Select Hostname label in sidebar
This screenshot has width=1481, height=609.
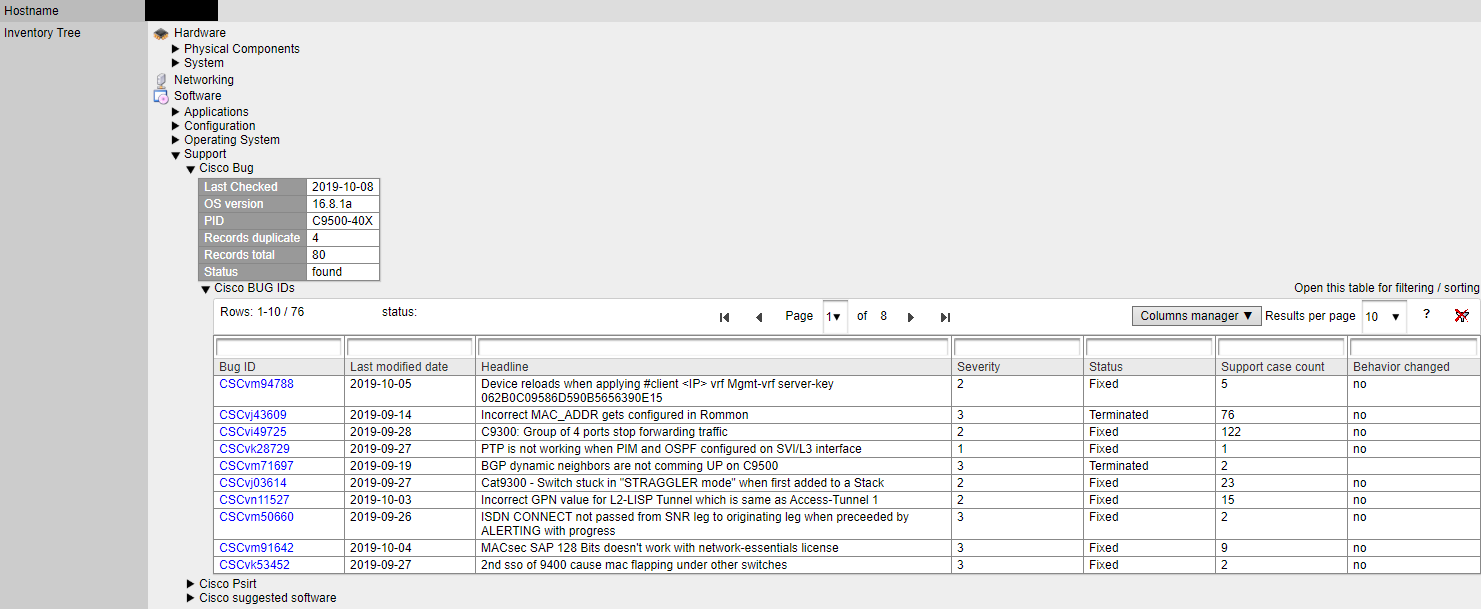(31, 11)
